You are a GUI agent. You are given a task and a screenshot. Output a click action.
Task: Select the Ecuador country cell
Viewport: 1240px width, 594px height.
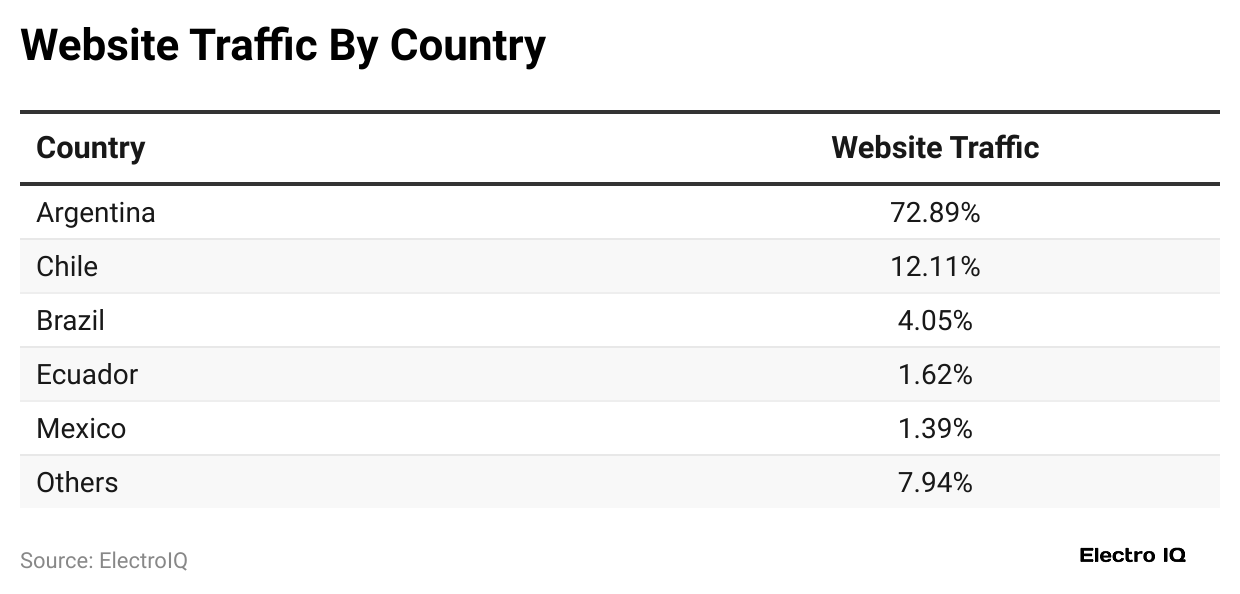87,375
